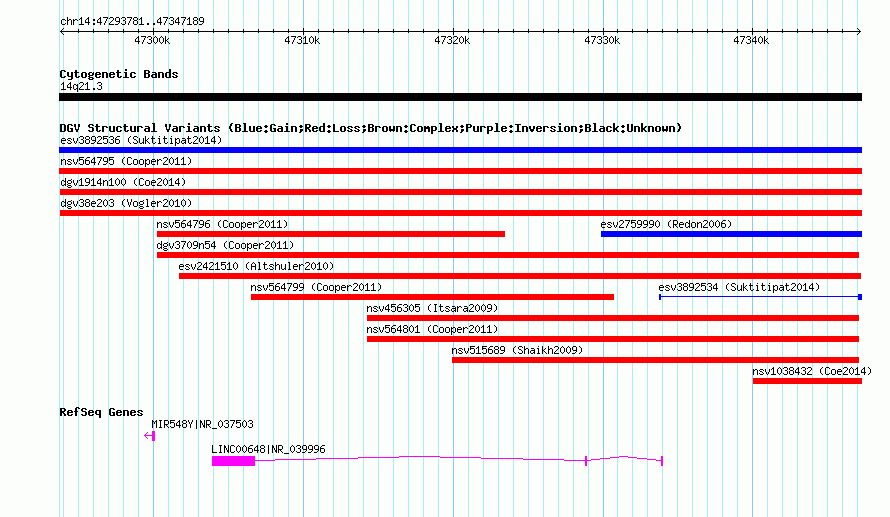Click the ruler's right arrowhead
Image resolution: width=890 pixels, height=517 pixels.
pos(859,31)
